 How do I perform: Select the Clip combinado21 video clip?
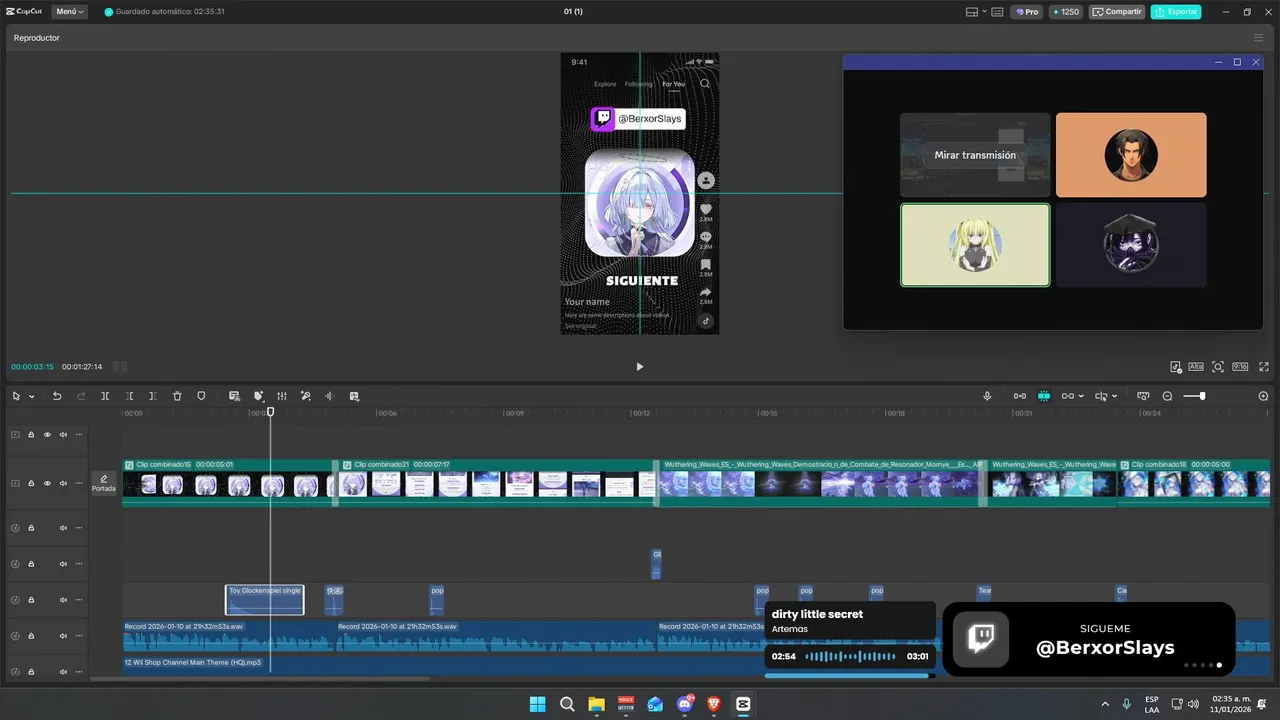(x=497, y=482)
